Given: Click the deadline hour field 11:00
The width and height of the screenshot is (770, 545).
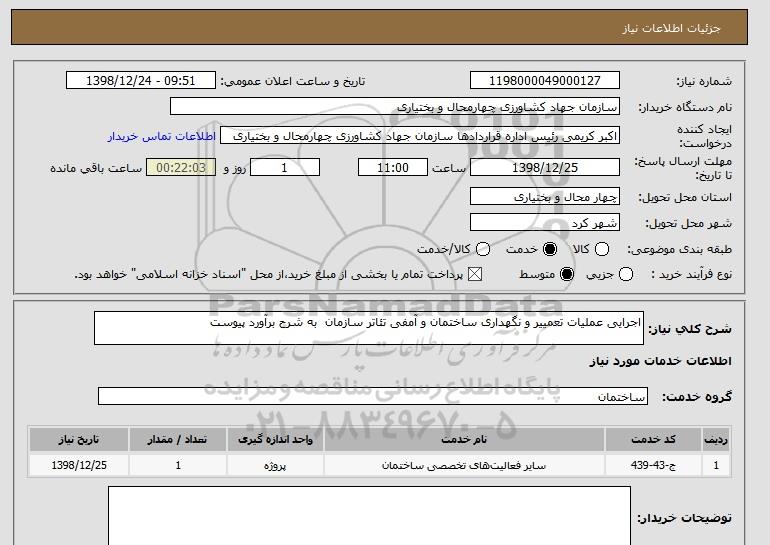Looking at the screenshot, I should pos(393,167).
